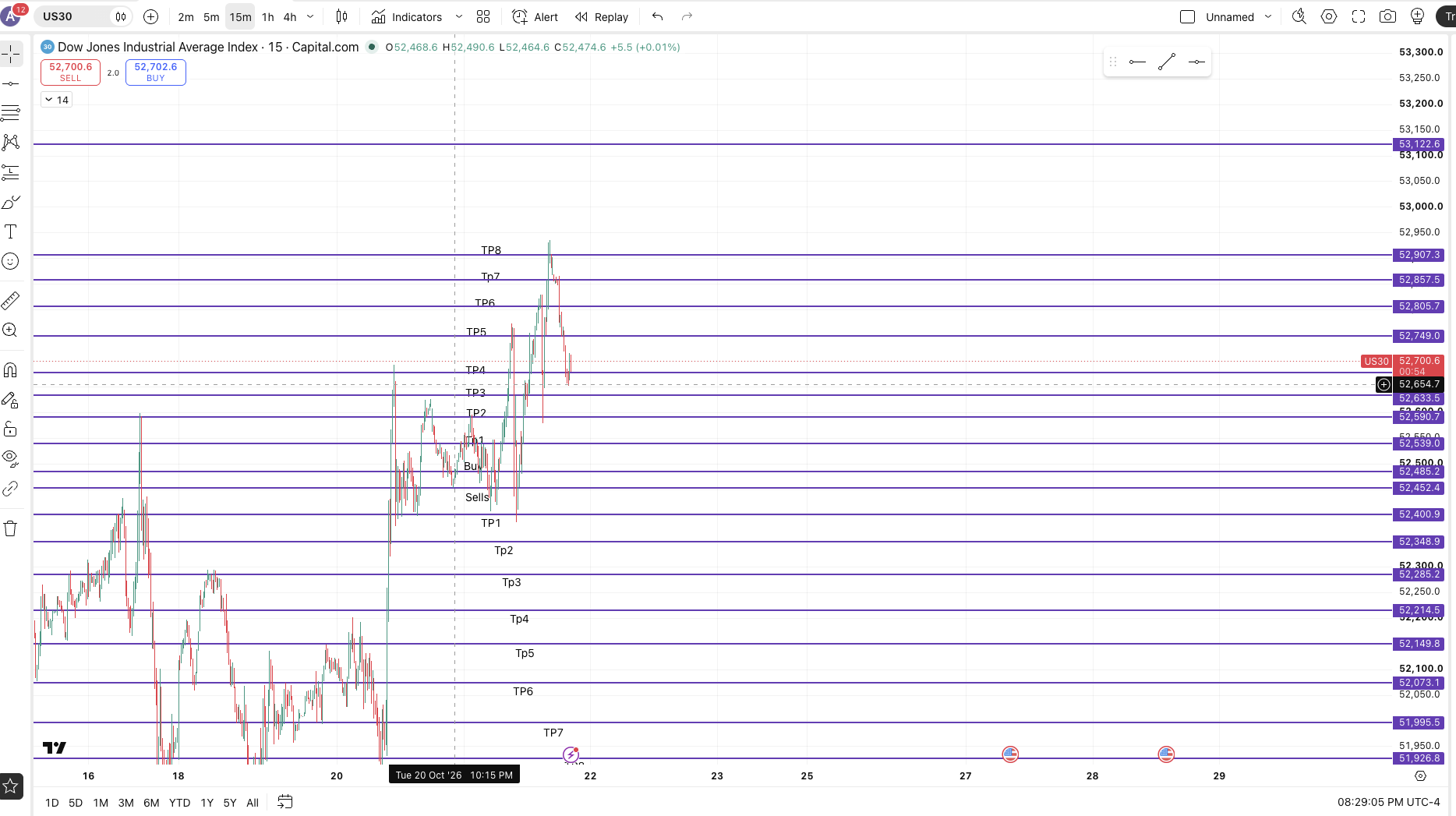
Task: Toggle lock all drawing tools
Action: [x=11, y=429]
